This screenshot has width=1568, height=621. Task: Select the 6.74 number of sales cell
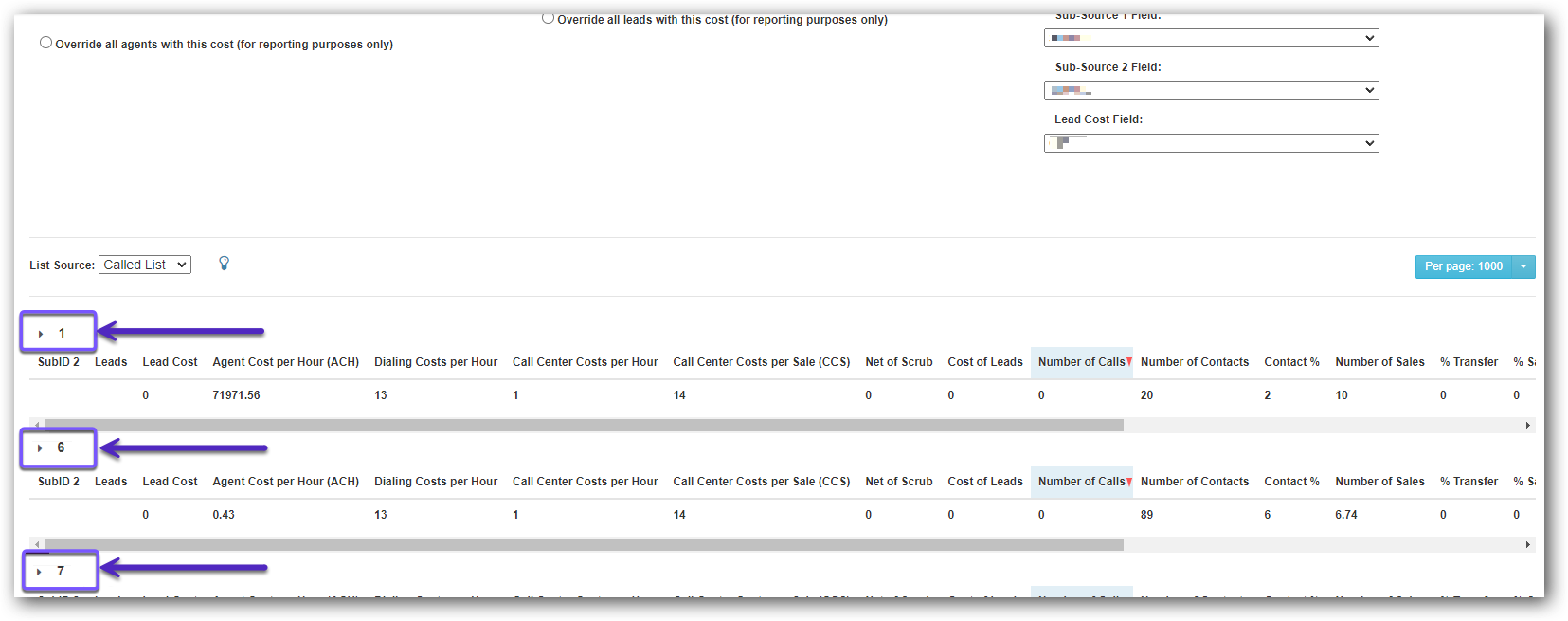pyautogui.click(x=1346, y=515)
